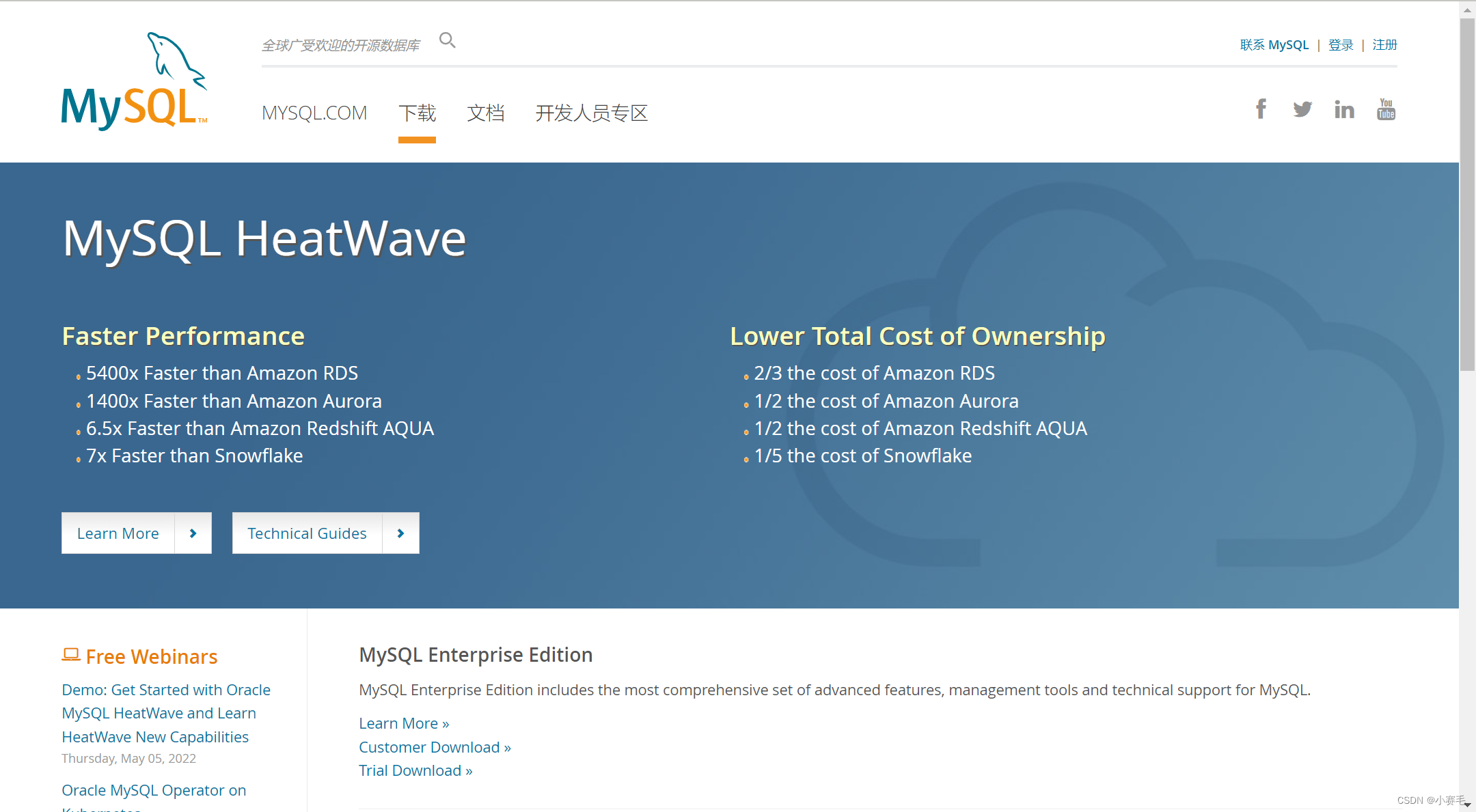Click the 联系 MySQL link

(1274, 45)
